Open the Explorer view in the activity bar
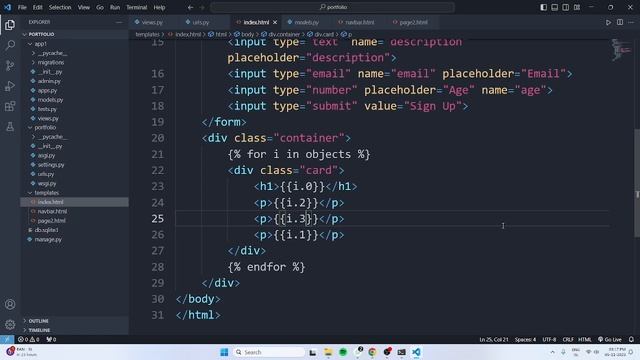640x360 pixels. click(10, 25)
